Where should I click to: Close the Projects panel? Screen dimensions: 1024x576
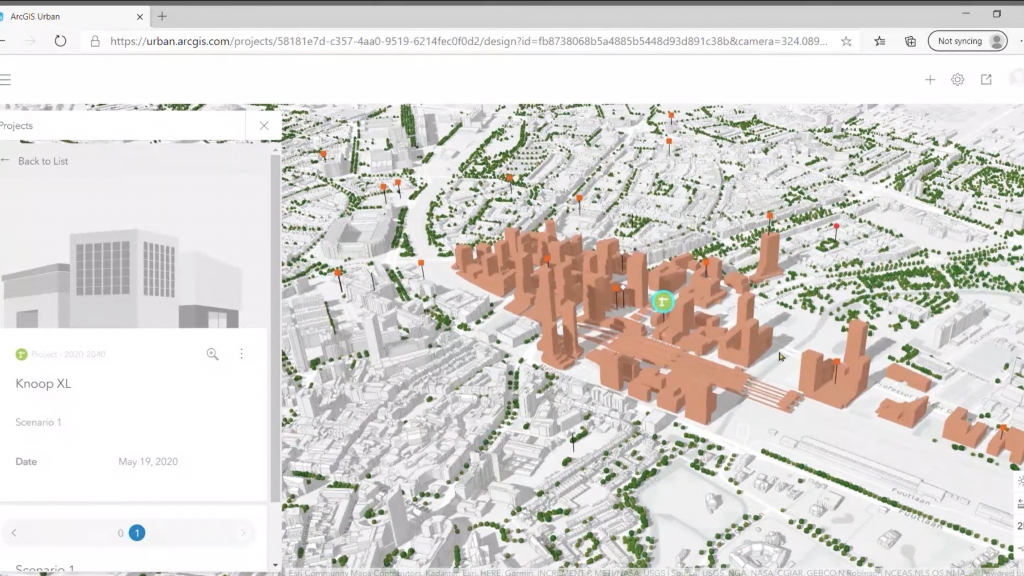click(264, 126)
